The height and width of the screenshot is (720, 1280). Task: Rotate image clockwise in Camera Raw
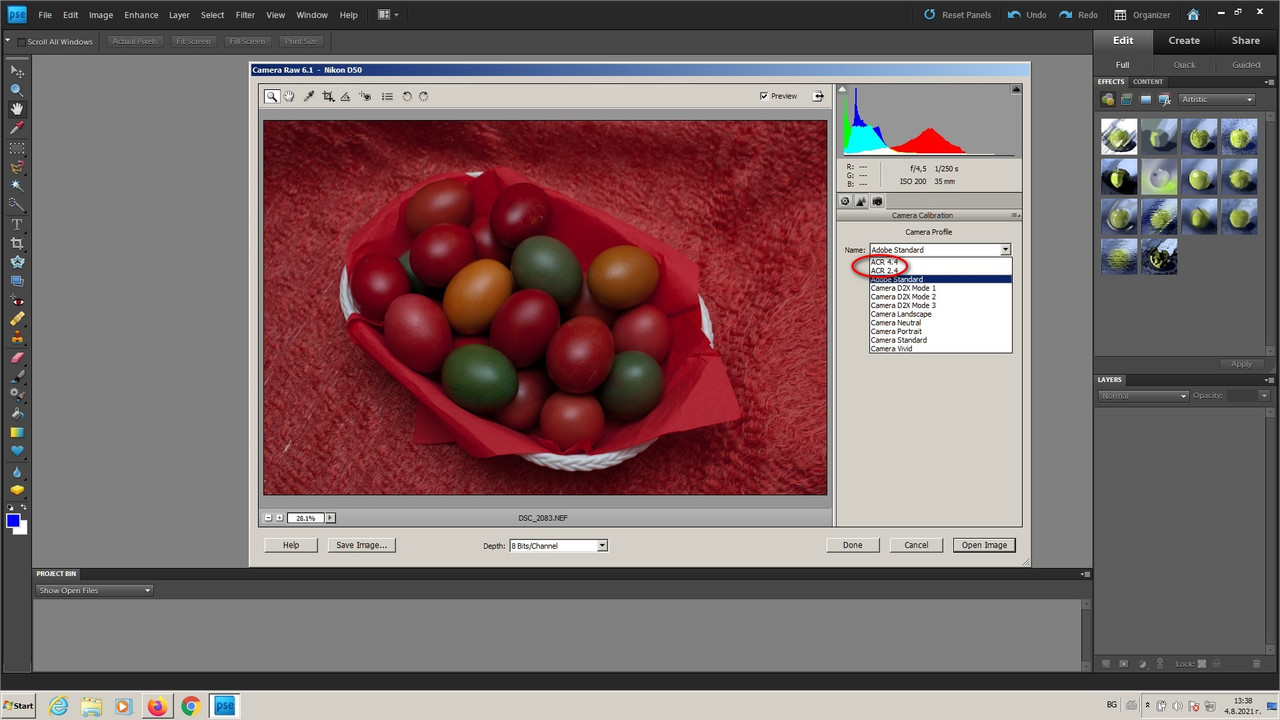coord(424,96)
